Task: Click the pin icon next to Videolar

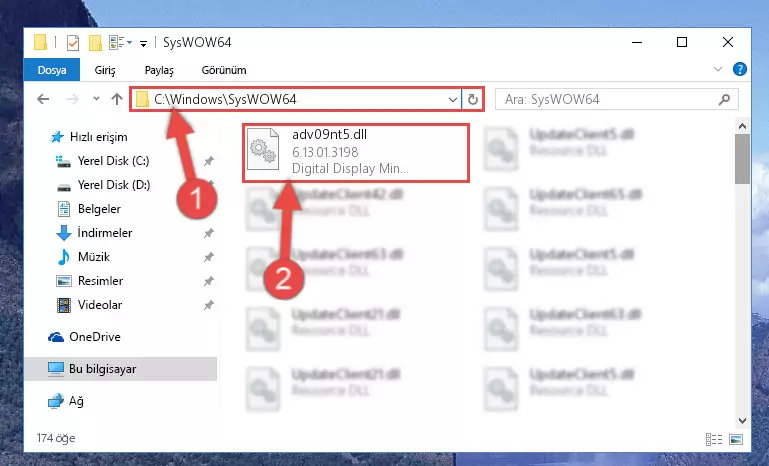Action: [x=208, y=305]
